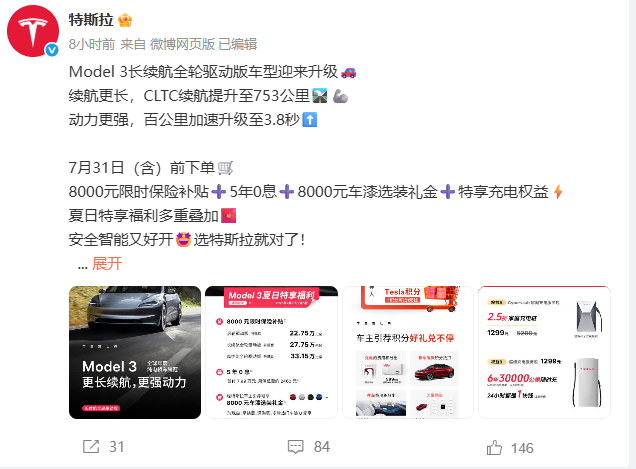Click the 微博网页版 source link
This screenshot has width=636, height=469.
click(182, 44)
